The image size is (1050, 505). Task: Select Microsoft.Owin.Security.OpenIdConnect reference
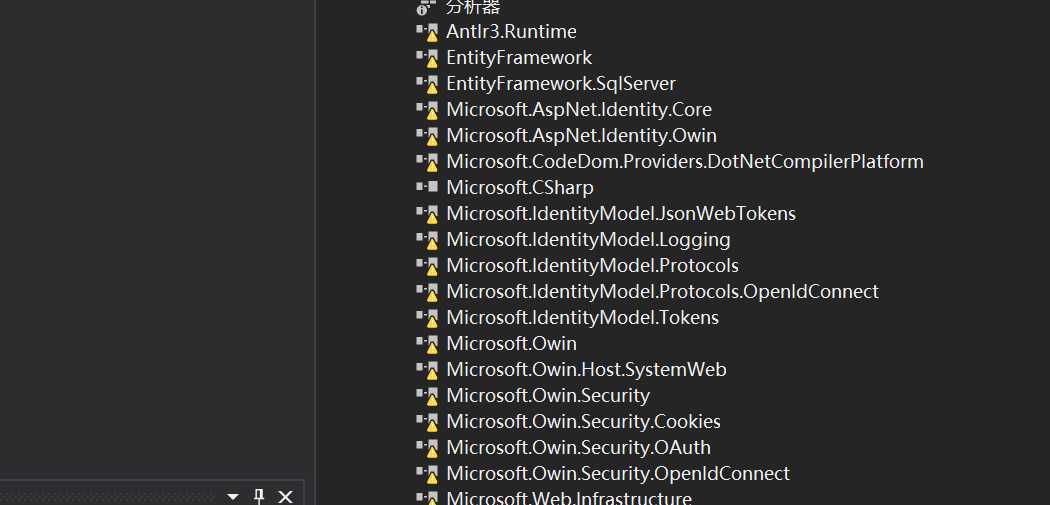(x=618, y=474)
